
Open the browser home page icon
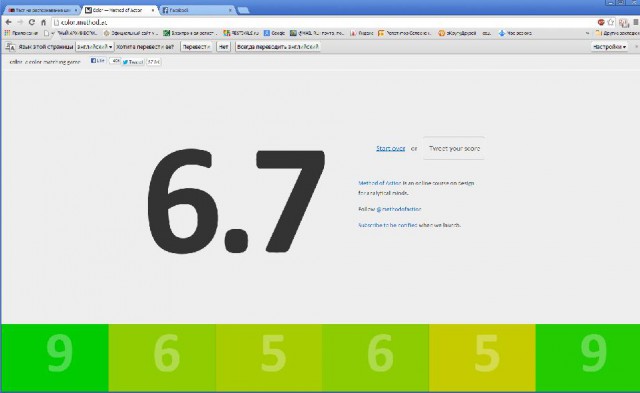point(43,22)
